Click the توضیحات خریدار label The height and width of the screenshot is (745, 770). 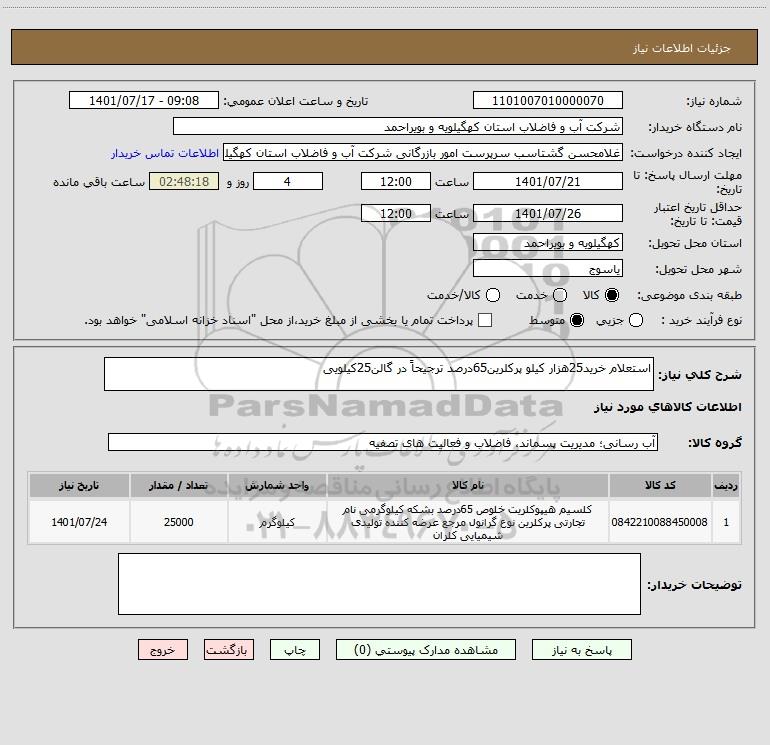coord(694,585)
